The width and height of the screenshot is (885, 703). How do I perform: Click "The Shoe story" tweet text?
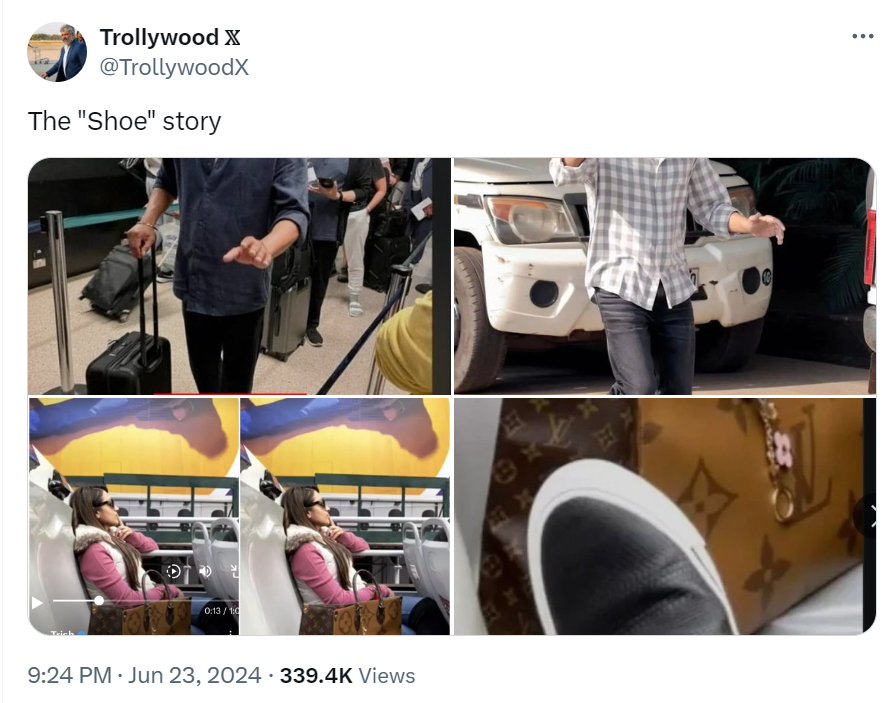click(x=124, y=121)
